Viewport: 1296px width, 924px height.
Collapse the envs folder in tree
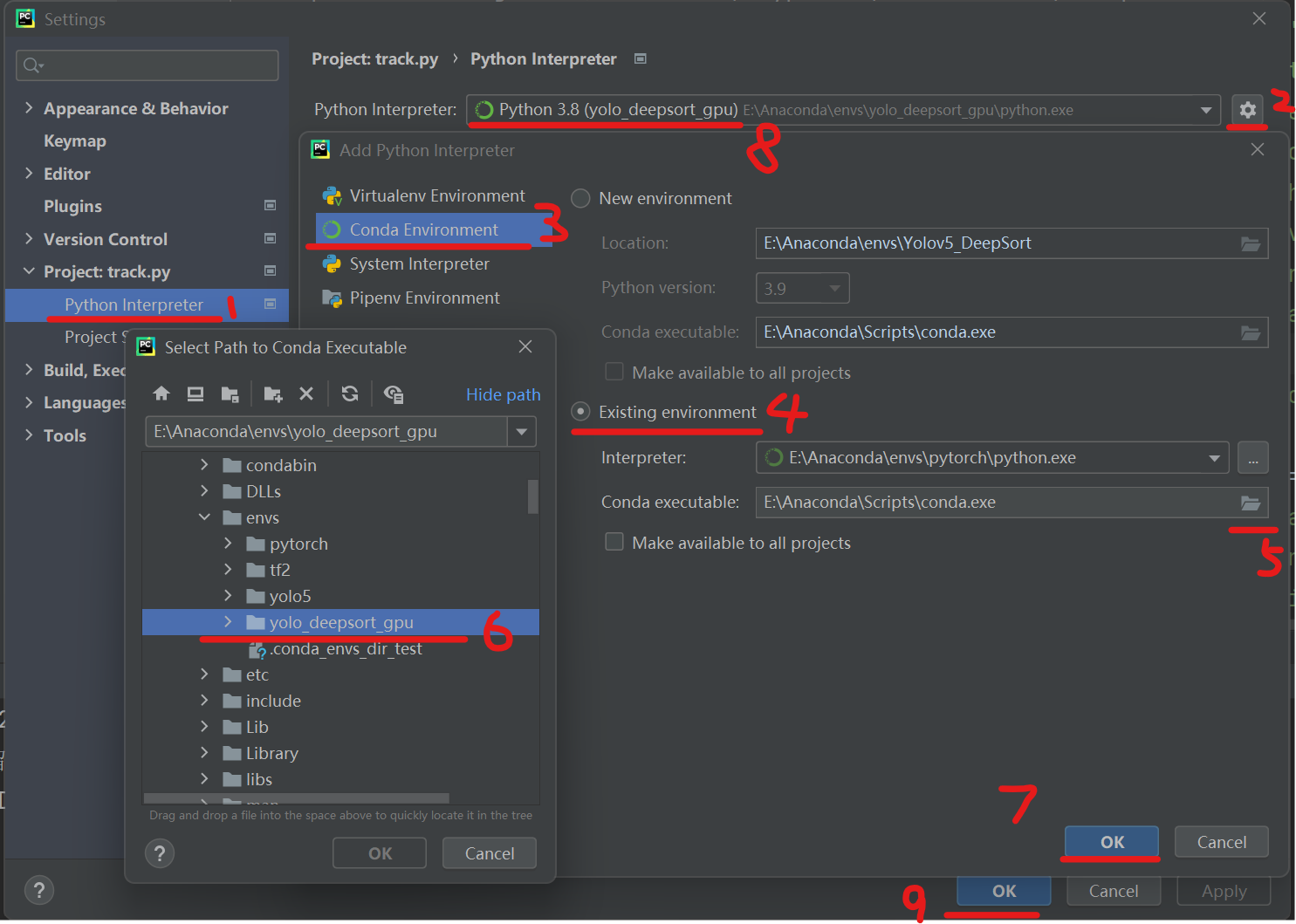click(204, 517)
